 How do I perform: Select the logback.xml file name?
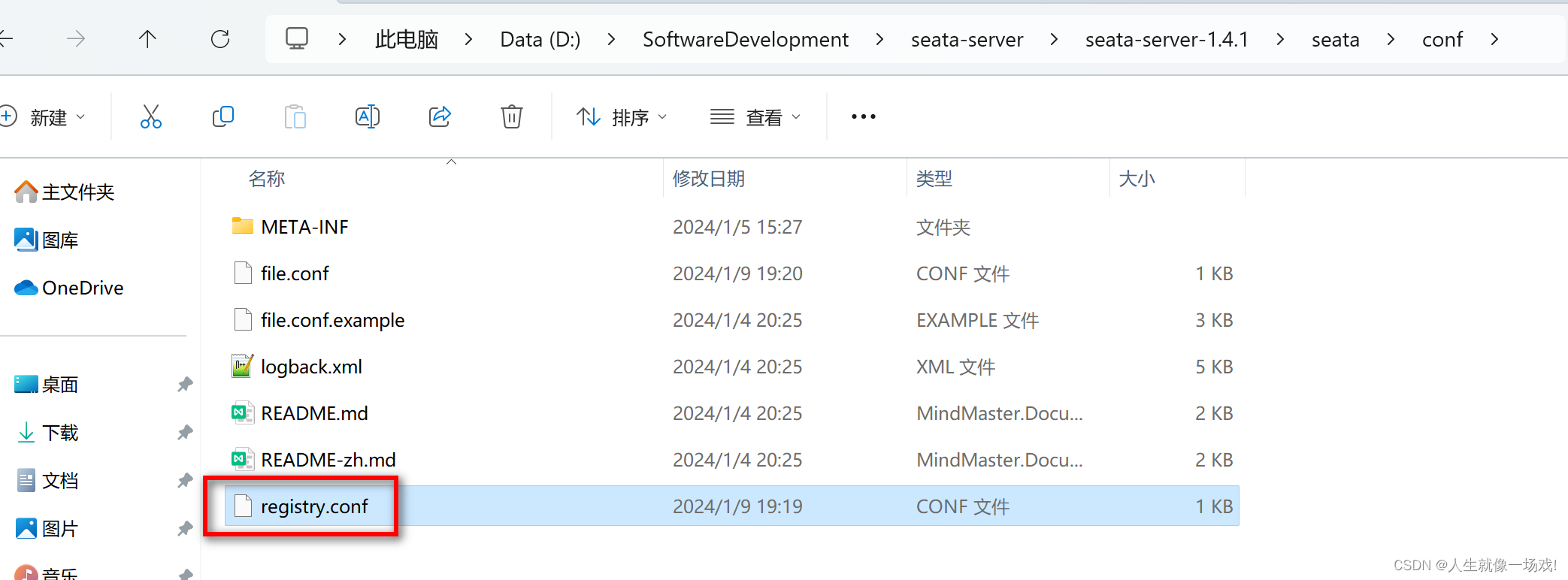(x=312, y=367)
